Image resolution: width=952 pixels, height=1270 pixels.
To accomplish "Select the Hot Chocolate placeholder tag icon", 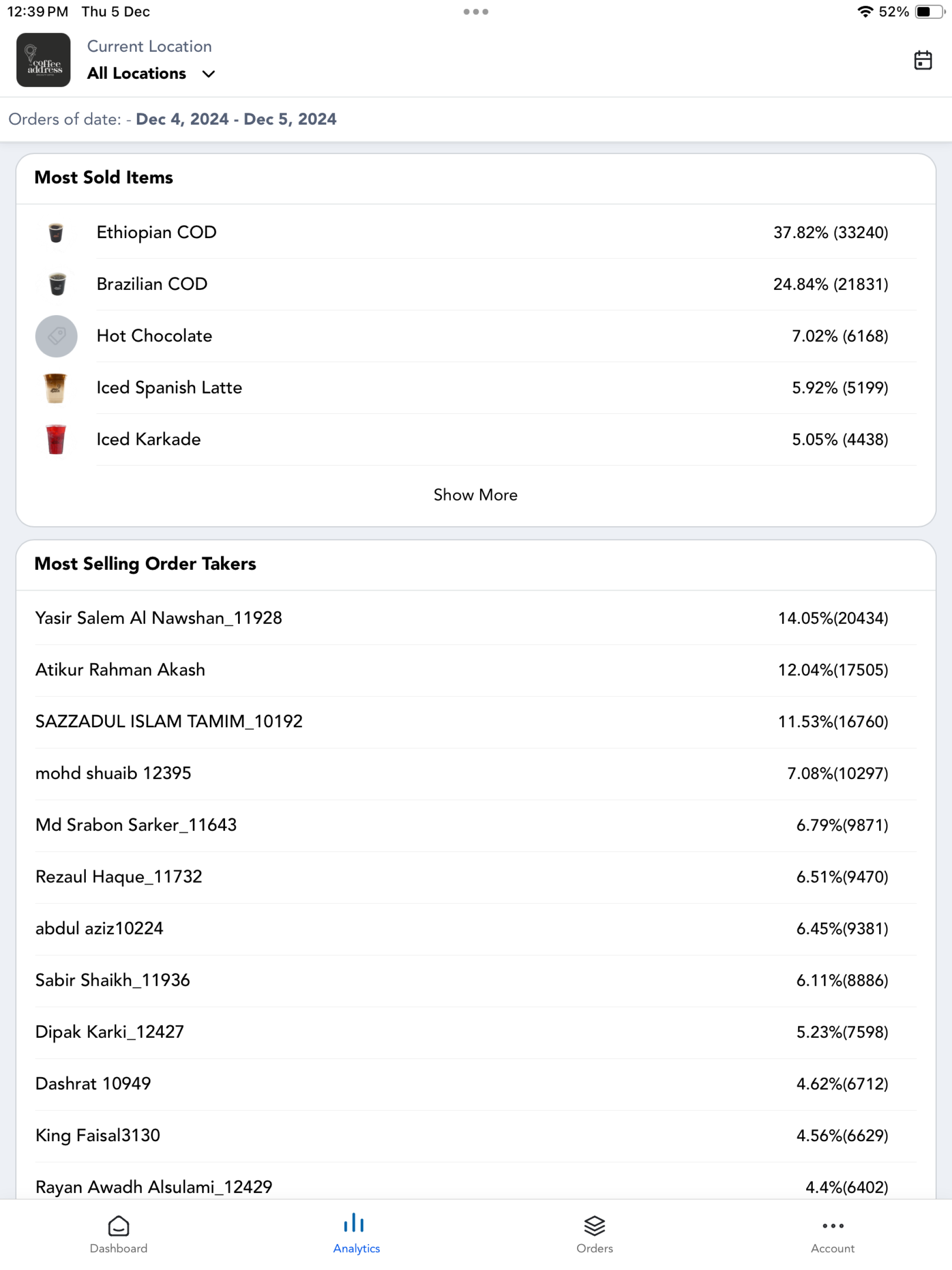I will 56,336.
